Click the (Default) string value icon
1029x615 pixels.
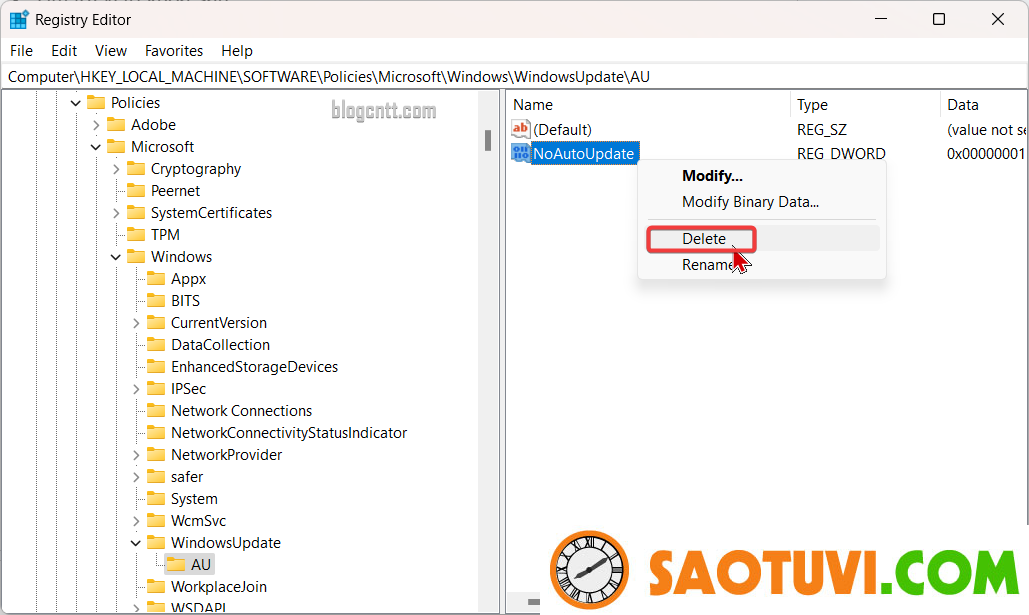pyautogui.click(x=520, y=129)
